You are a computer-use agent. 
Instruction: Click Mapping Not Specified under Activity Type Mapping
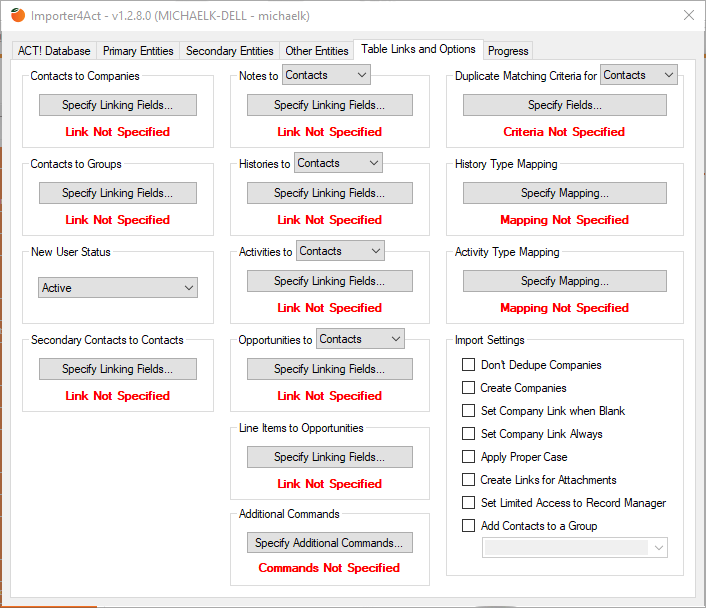(565, 308)
